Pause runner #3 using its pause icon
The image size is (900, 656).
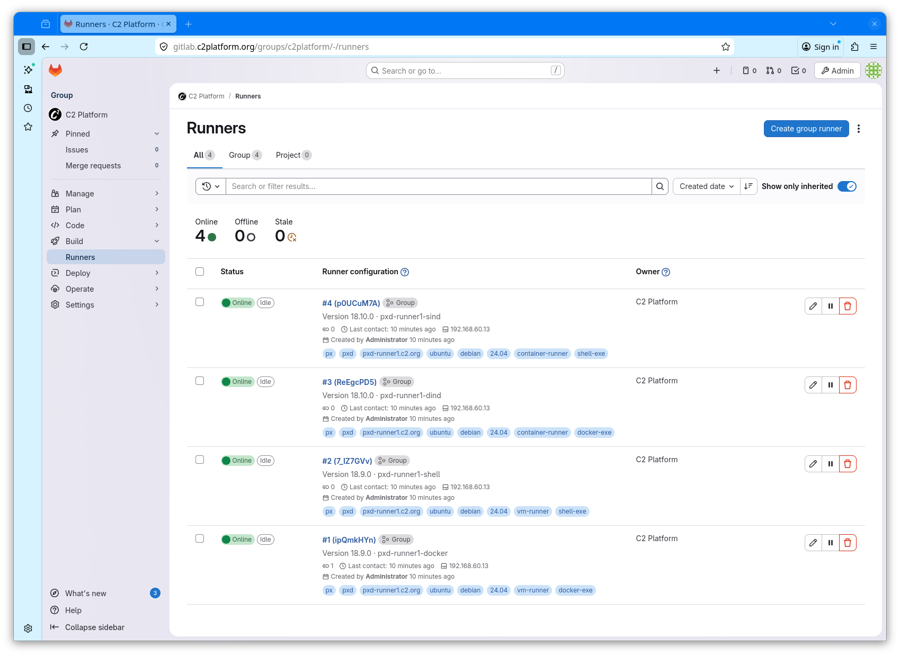coord(830,385)
